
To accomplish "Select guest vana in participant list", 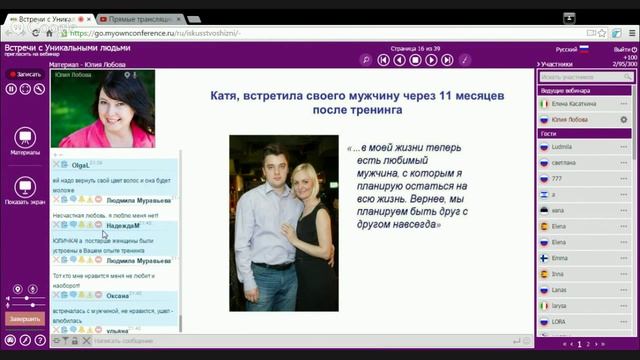I will click(584, 210).
